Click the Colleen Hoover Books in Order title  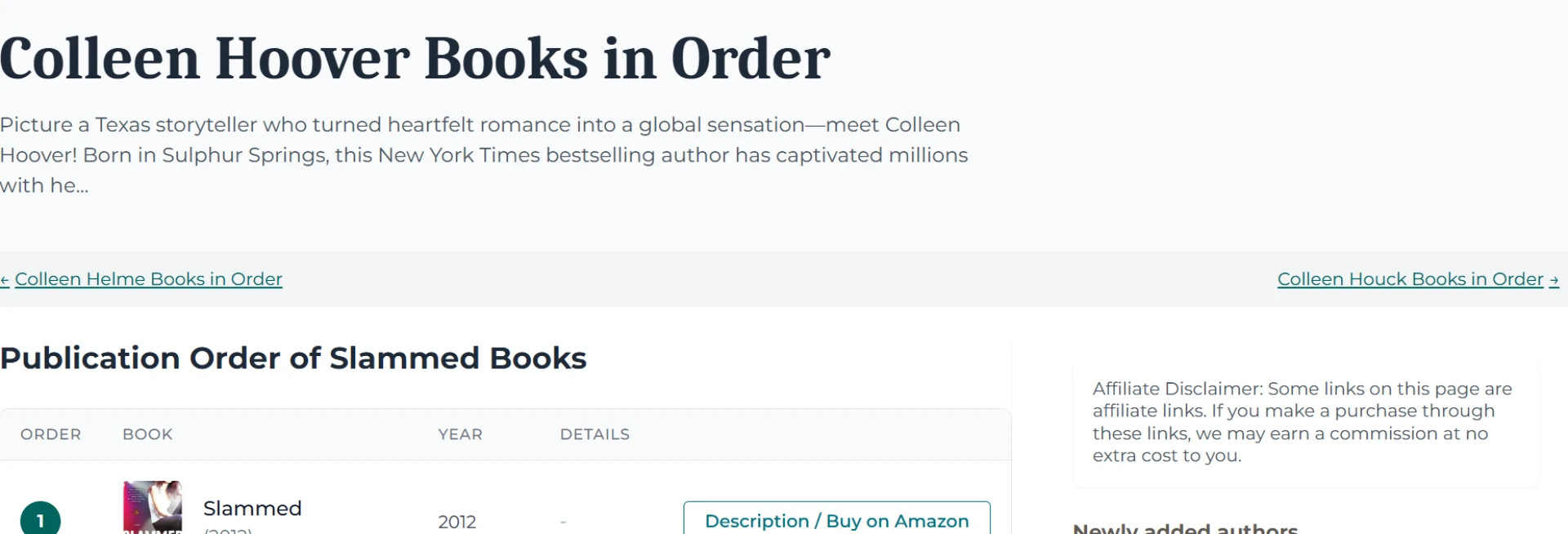point(415,59)
